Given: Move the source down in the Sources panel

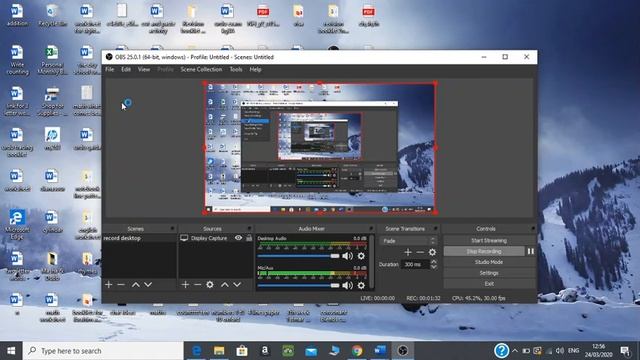Looking at the screenshot, I should pos(237,284).
